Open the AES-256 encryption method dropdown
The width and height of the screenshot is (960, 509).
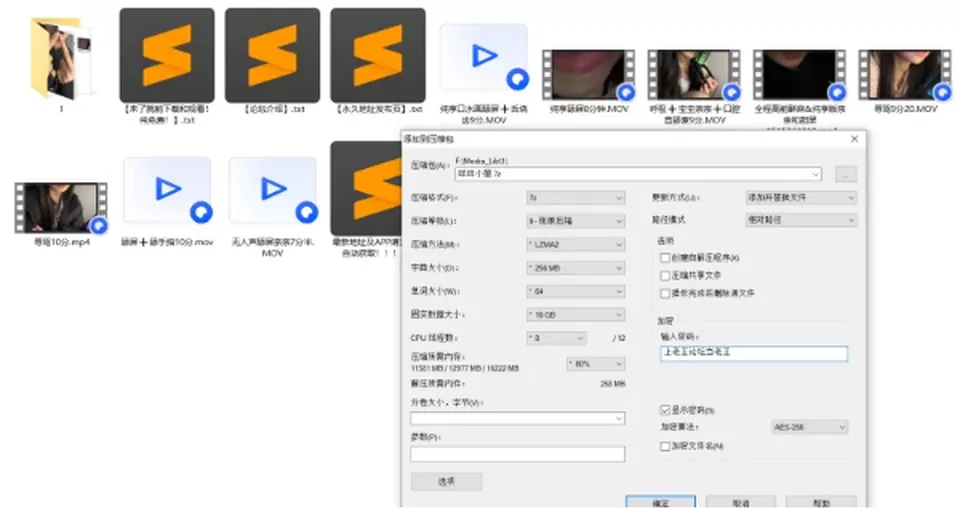click(x=809, y=428)
